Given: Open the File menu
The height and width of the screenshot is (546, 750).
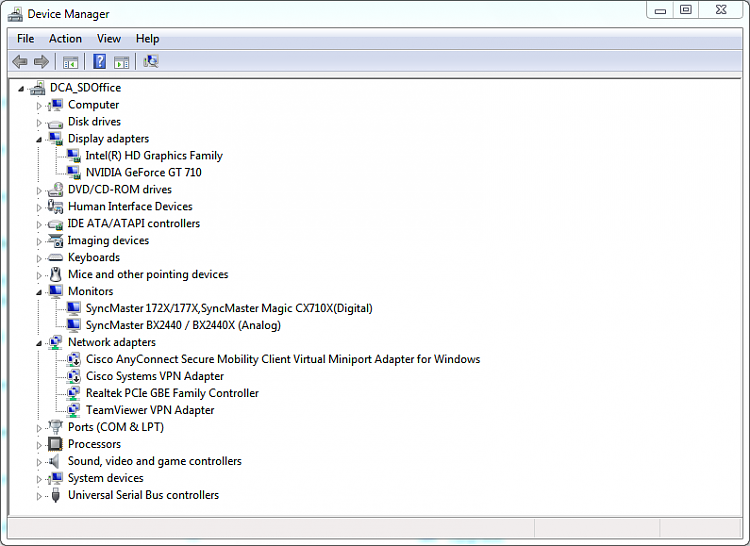Looking at the screenshot, I should pyautogui.click(x=25, y=39).
